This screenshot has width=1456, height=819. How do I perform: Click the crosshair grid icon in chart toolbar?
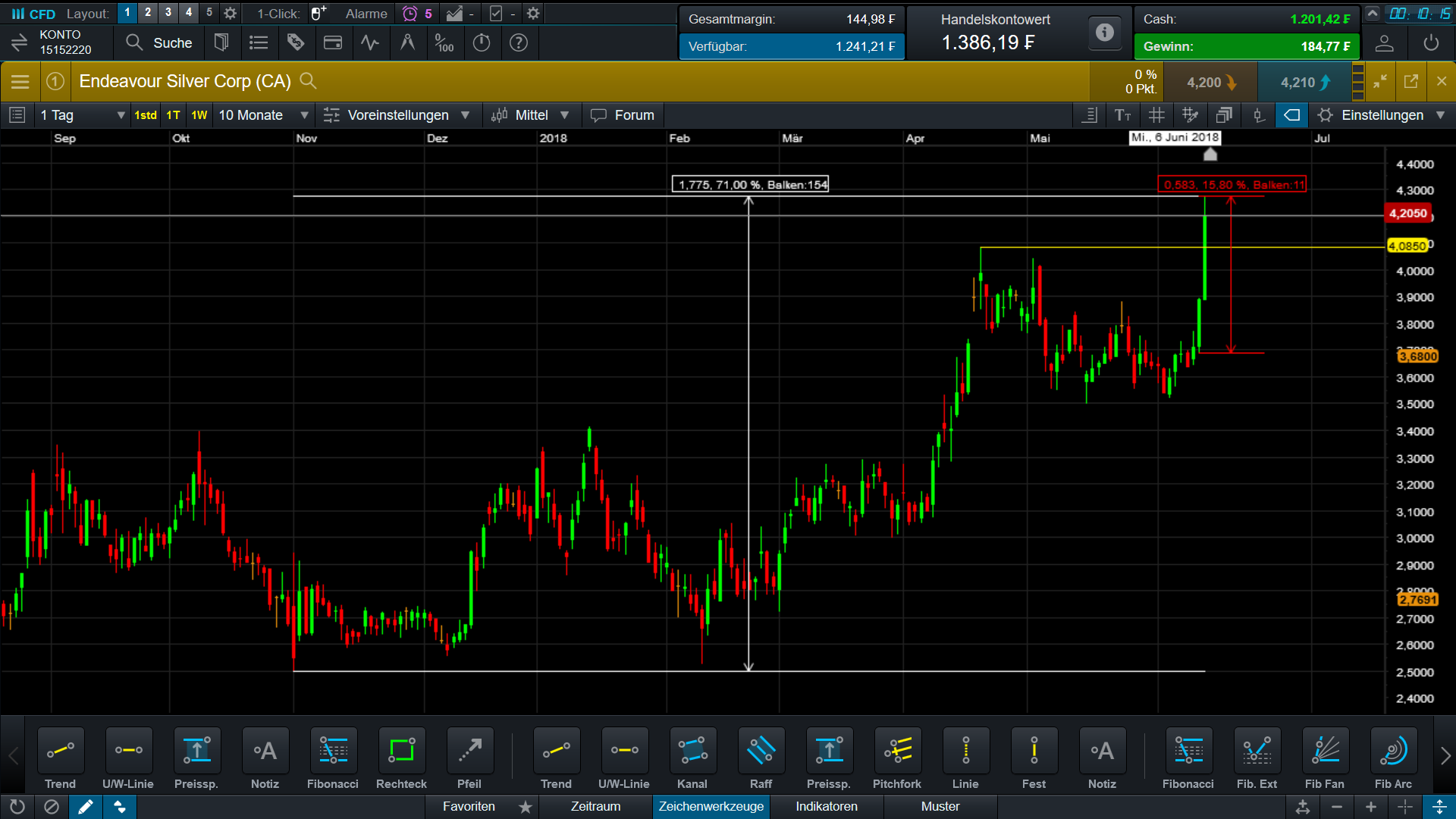1156,115
